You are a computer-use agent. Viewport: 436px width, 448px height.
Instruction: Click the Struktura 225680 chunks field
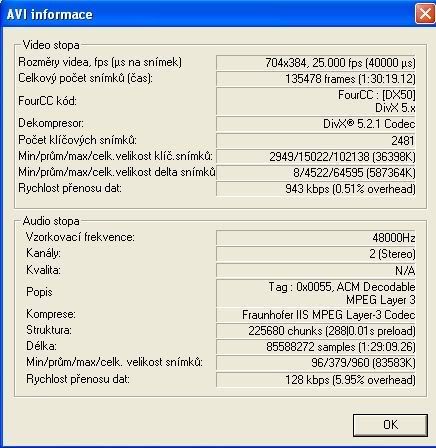point(316,331)
